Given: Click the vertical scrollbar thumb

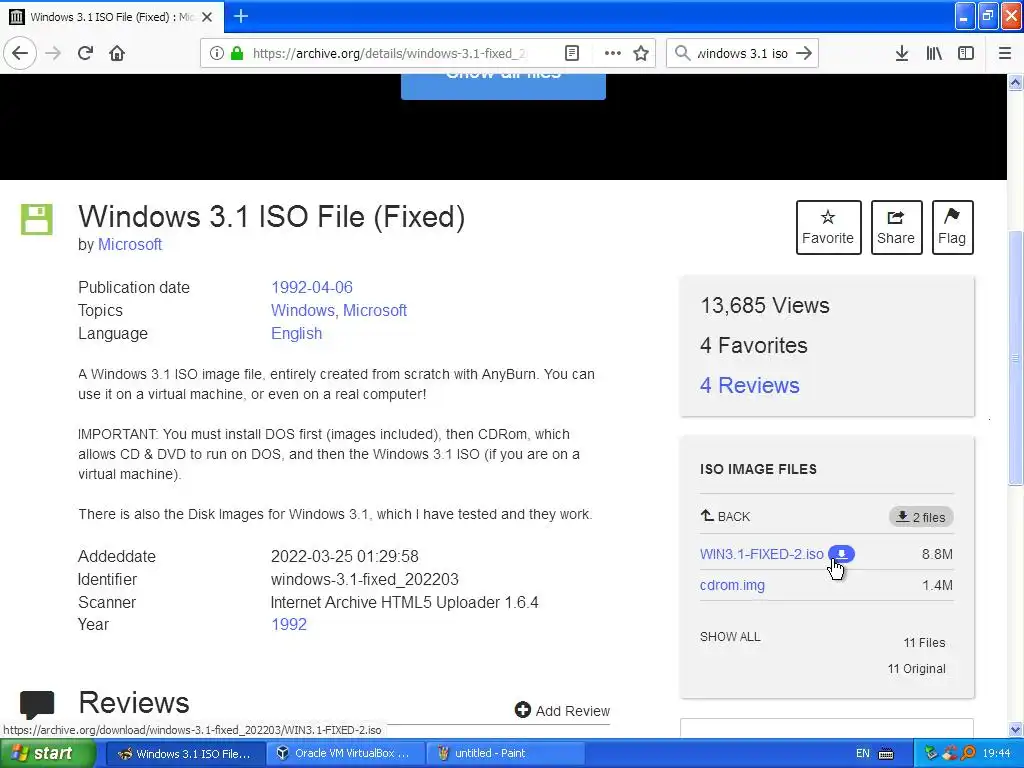Looking at the screenshot, I should 1015,358.
